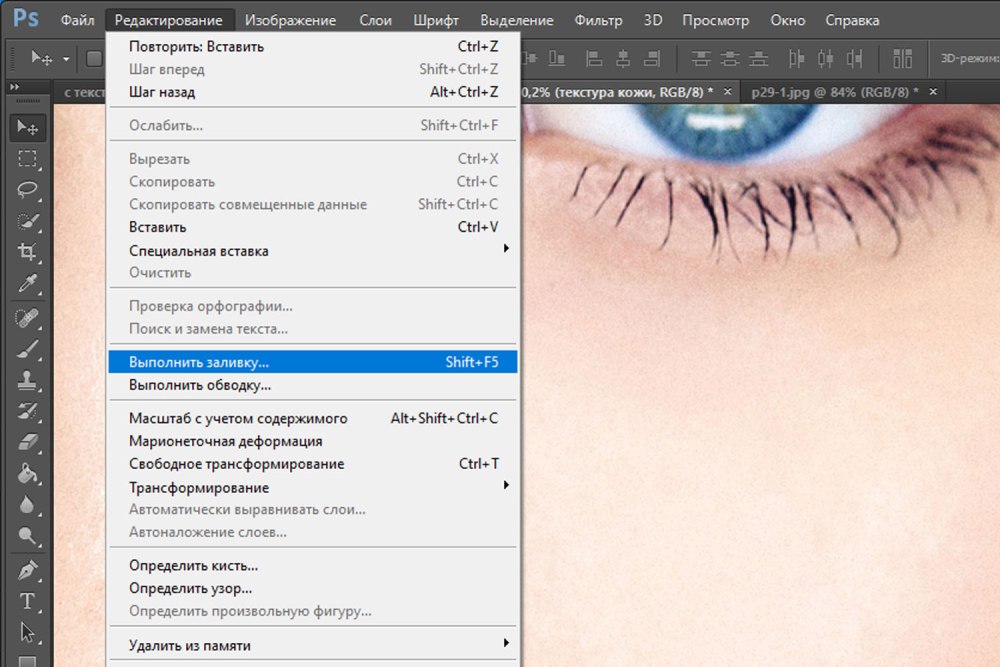The height and width of the screenshot is (667, 1000).
Task: Click the Align Horizontal Centers icon
Action: 622,59
